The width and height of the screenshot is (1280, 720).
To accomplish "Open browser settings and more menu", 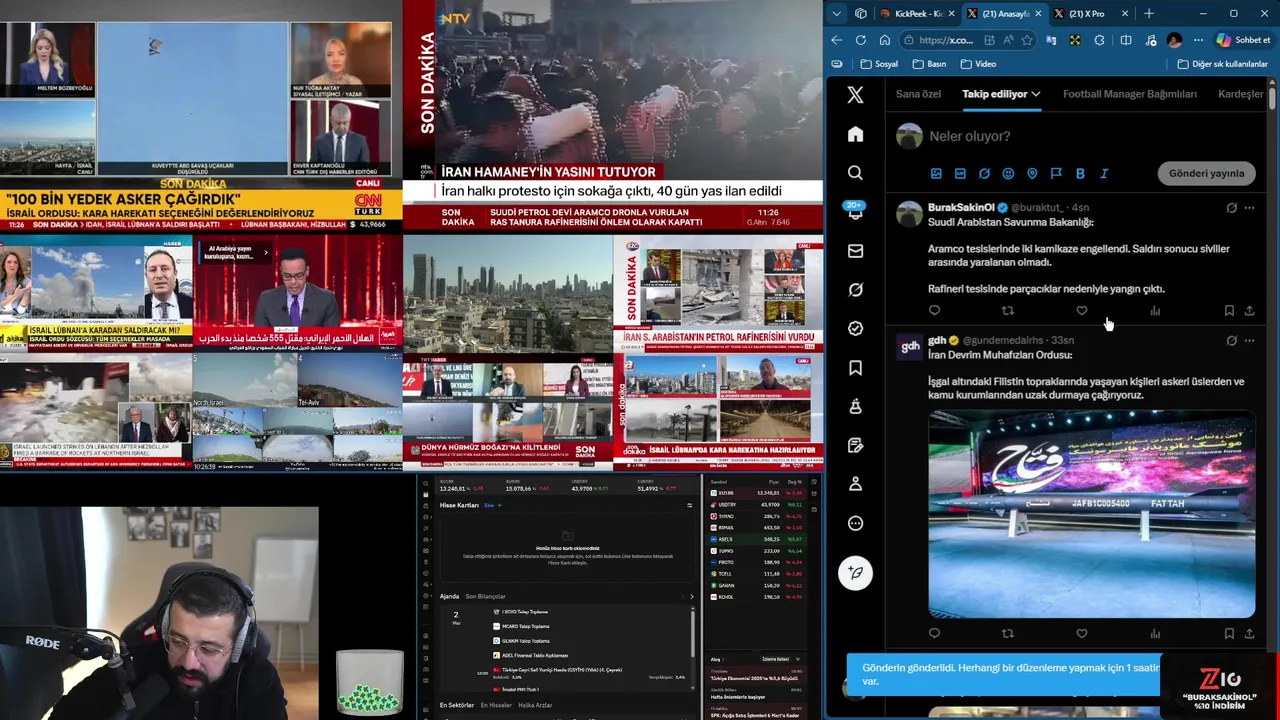I will [x=1198, y=40].
